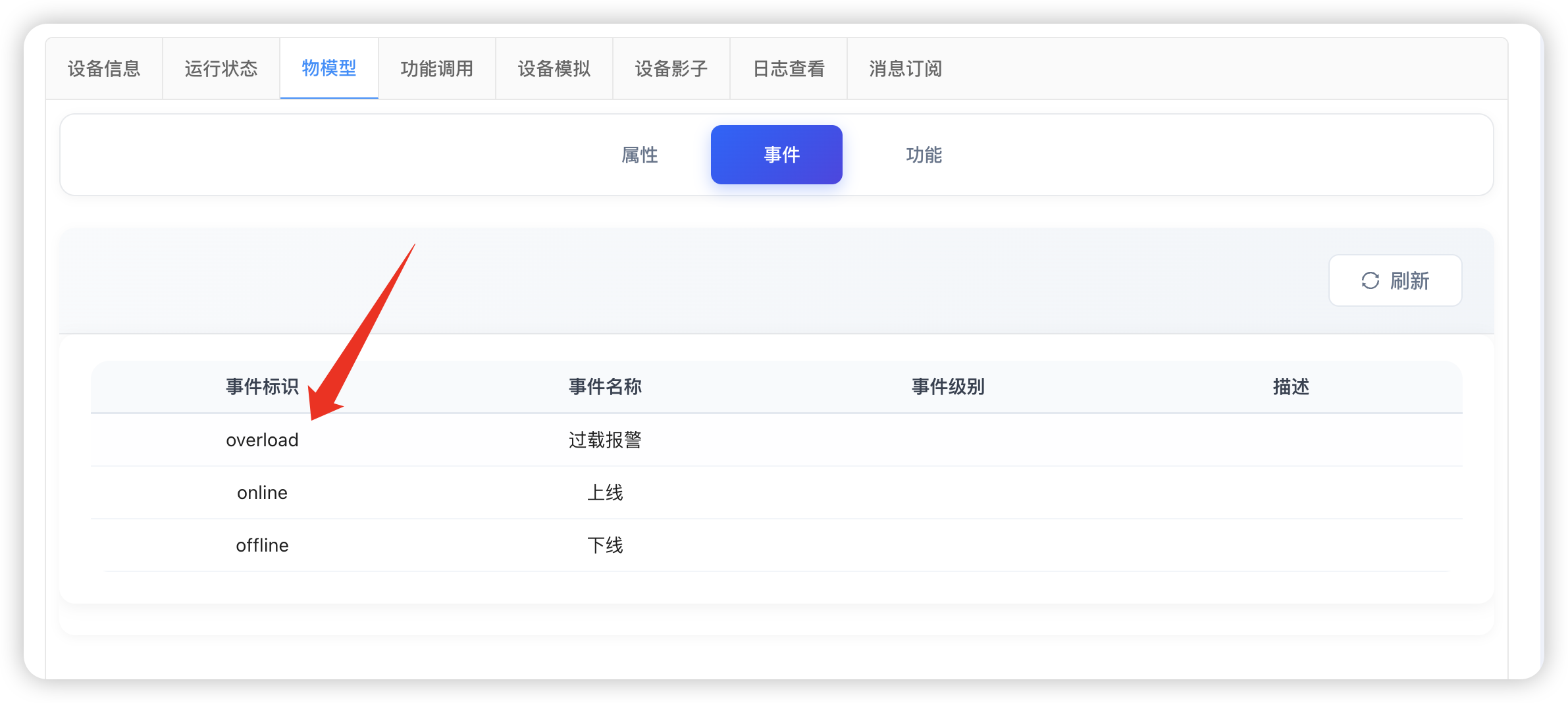Select the online event row
Viewport: 1568px width, 703px height.
pos(262,492)
